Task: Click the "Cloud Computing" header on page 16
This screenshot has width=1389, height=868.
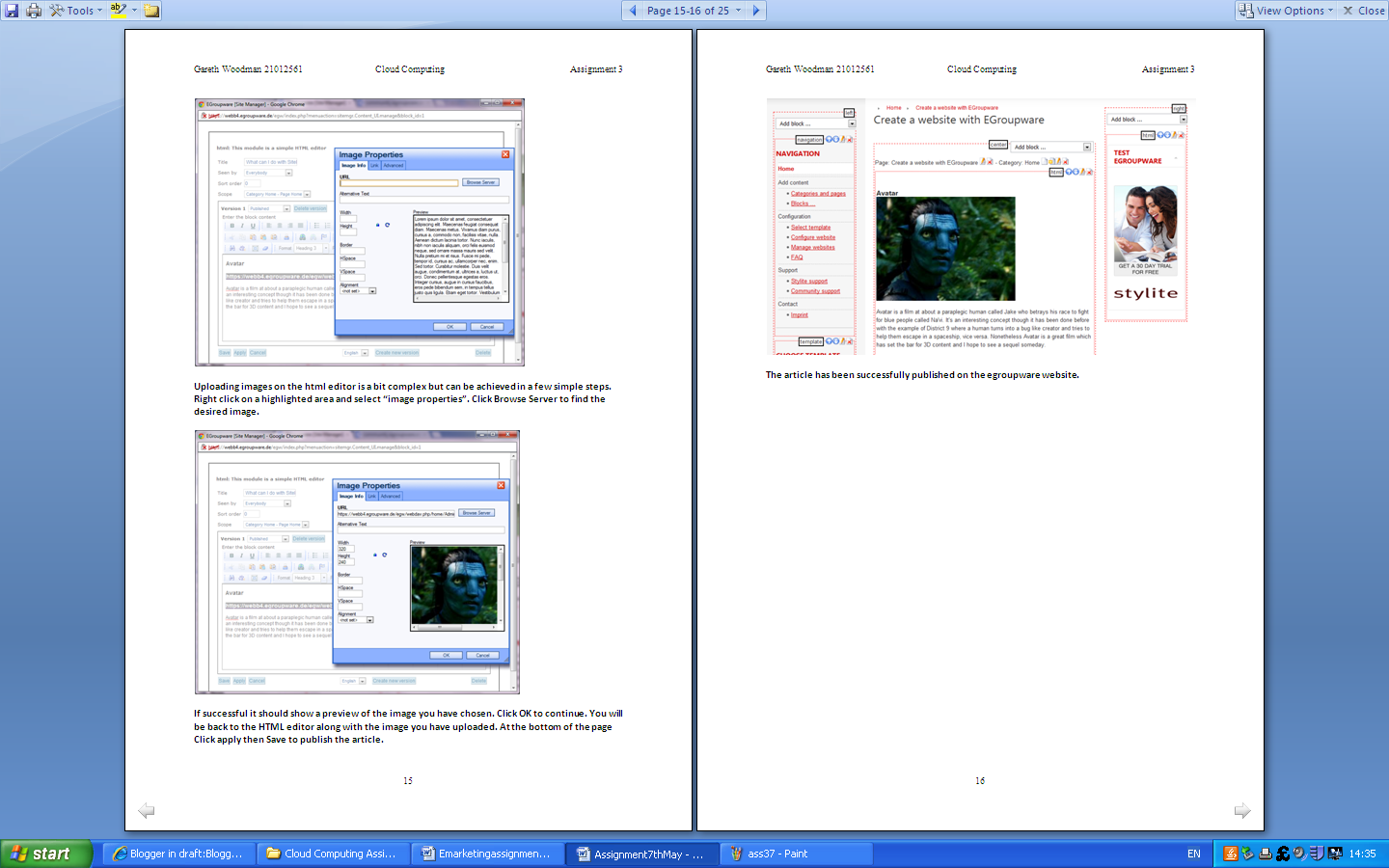Action: tap(982, 69)
